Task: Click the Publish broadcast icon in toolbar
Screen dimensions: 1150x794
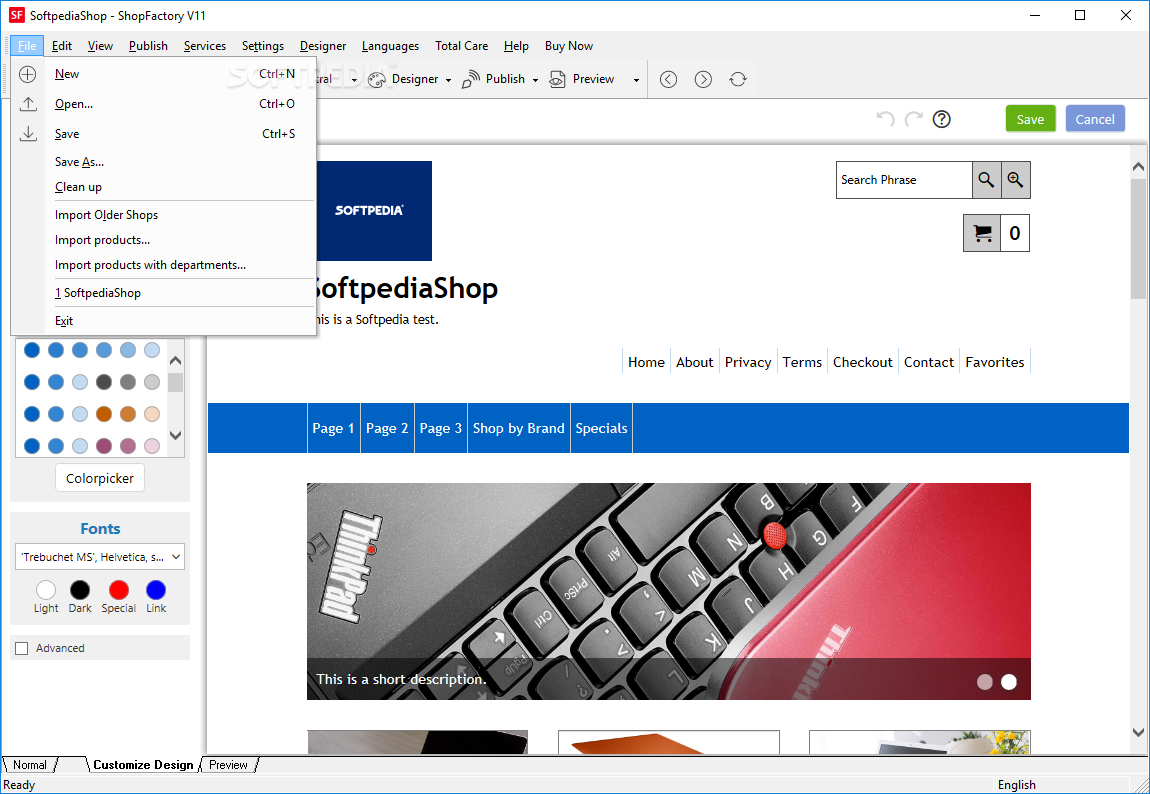Action: (x=471, y=79)
